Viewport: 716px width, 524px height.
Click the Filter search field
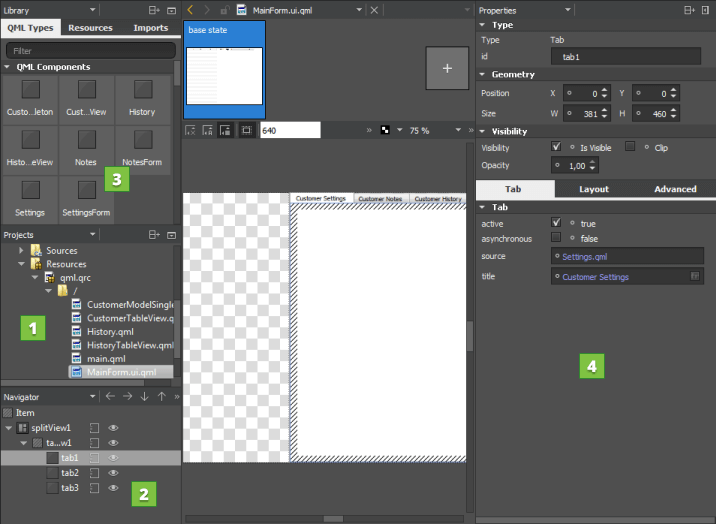(x=90, y=50)
